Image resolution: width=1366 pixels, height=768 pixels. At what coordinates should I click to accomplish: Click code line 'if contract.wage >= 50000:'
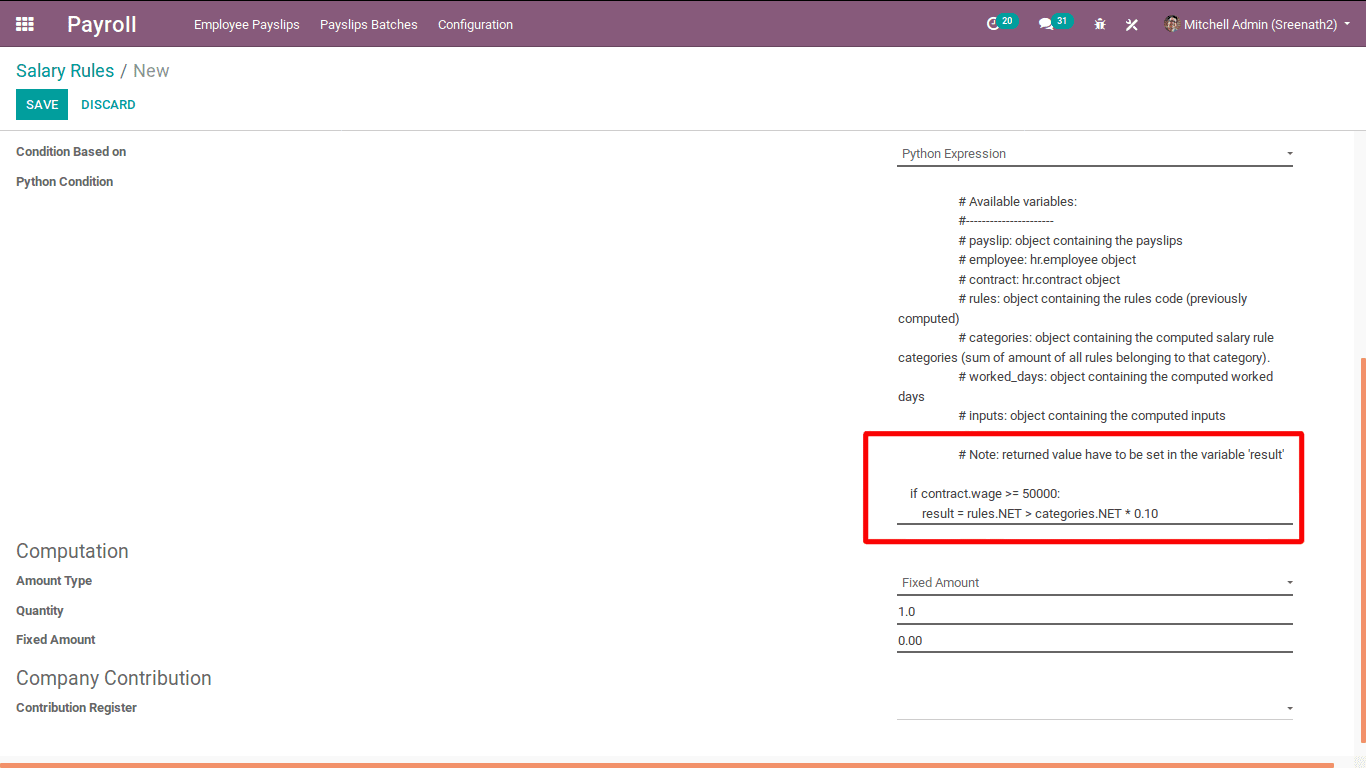point(984,494)
